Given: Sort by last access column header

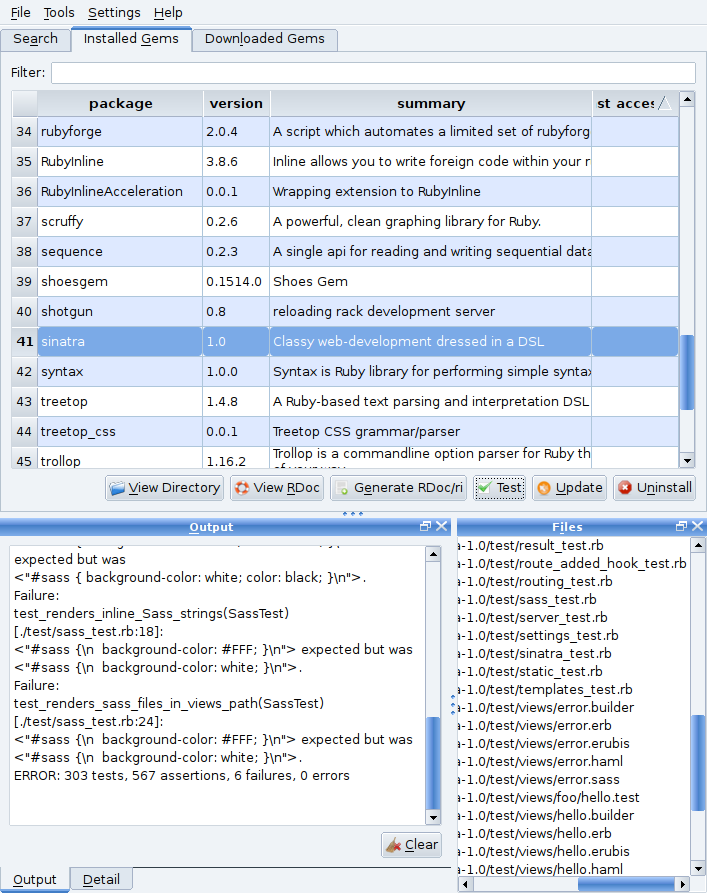Looking at the screenshot, I should (635, 104).
